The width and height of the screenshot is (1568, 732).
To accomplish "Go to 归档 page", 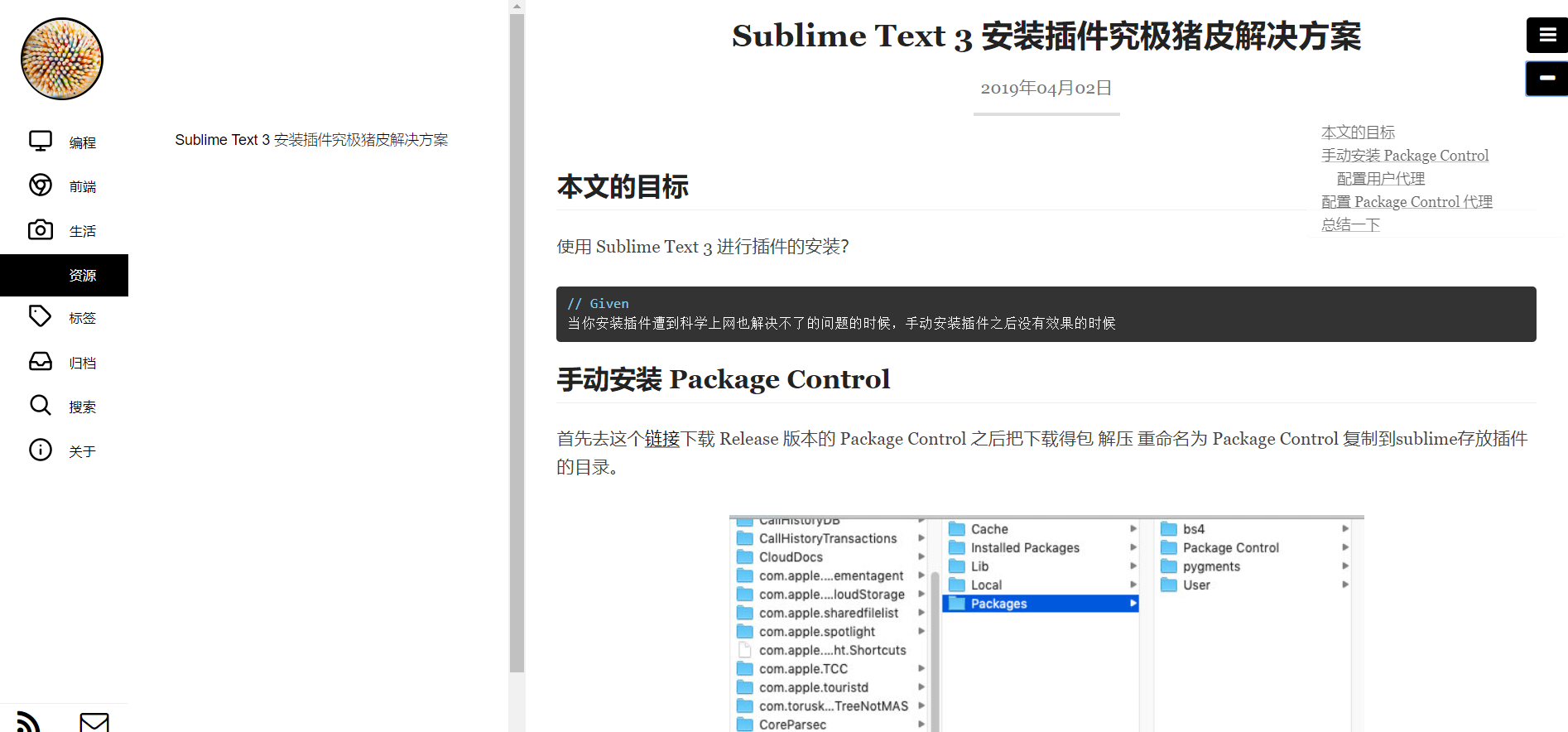I will click(x=83, y=363).
